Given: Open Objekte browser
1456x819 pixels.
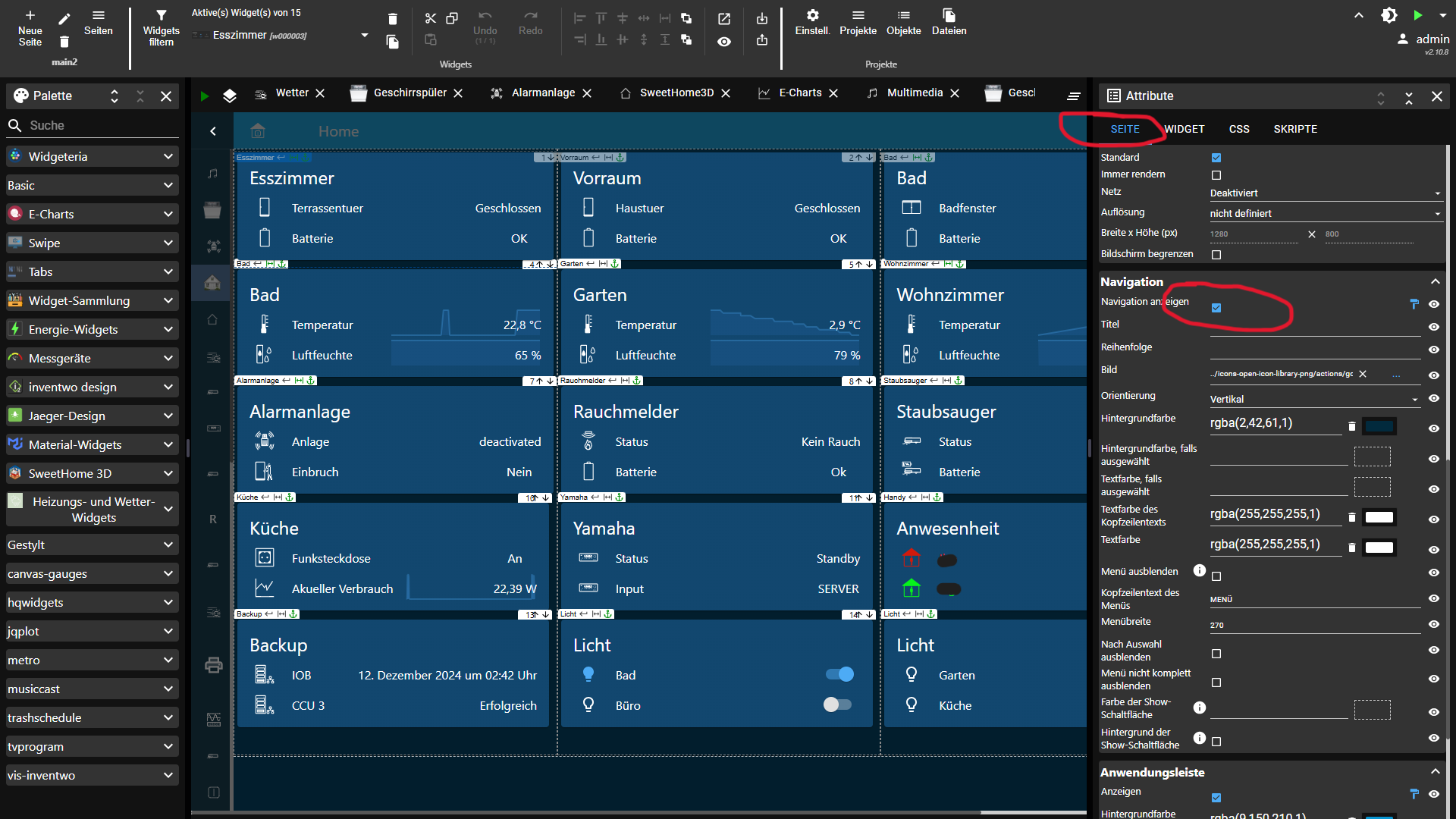Looking at the screenshot, I should point(904,22).
